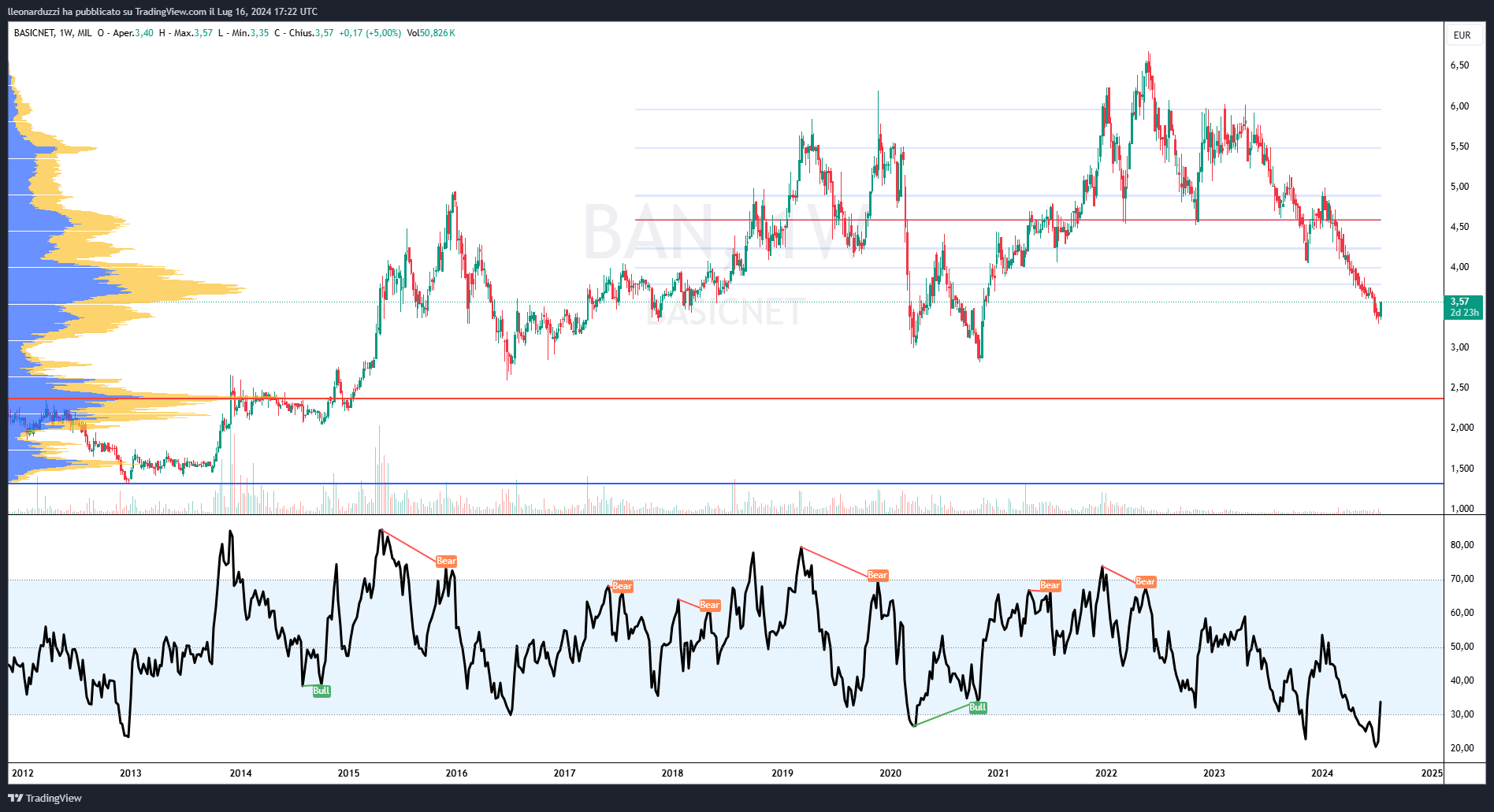Click the Bear divergence label in 2018
This screenshot has width=1494, height=812.
click(710, 606)
